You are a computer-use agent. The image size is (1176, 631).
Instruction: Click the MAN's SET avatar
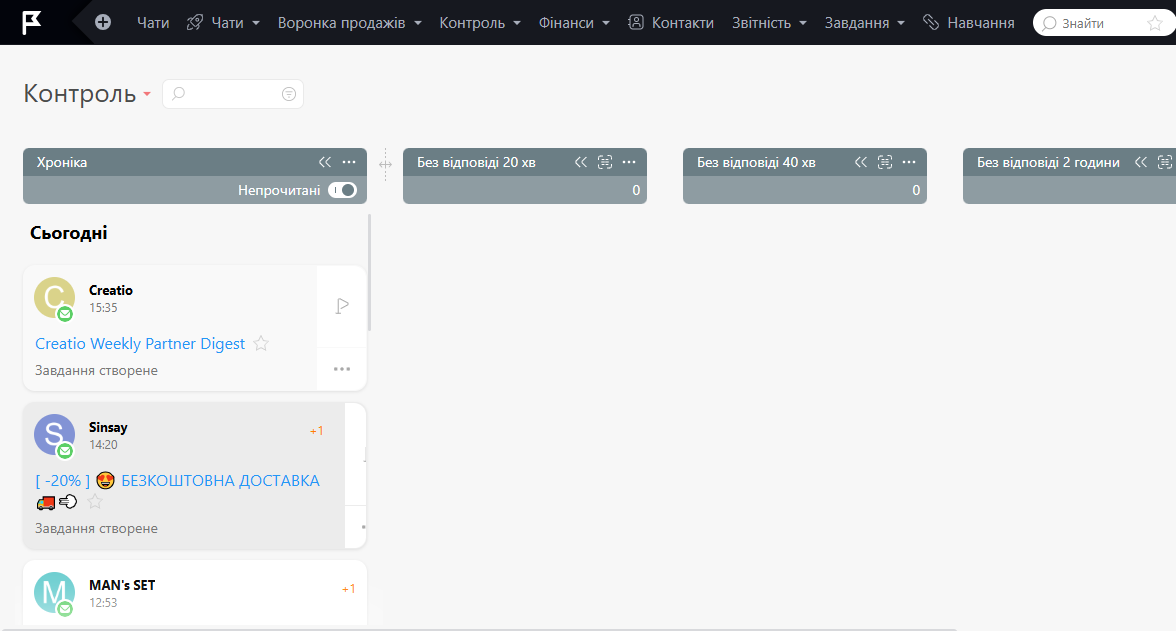pos(54,593)
